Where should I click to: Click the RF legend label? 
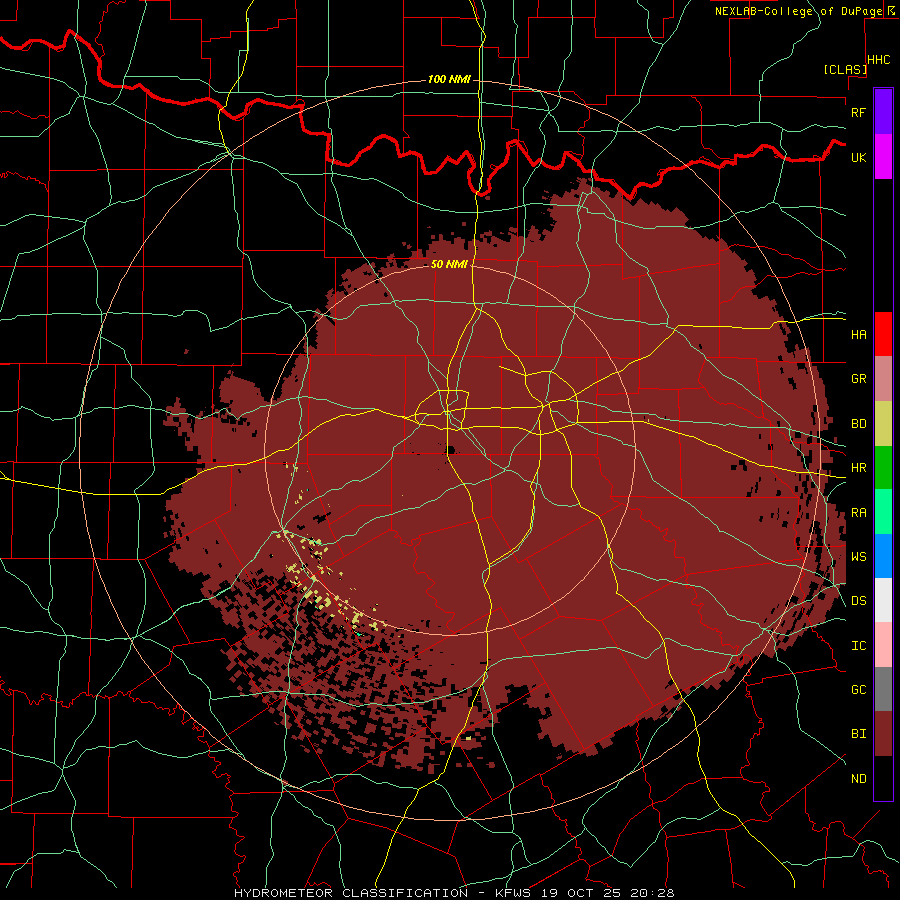[858, 112]
